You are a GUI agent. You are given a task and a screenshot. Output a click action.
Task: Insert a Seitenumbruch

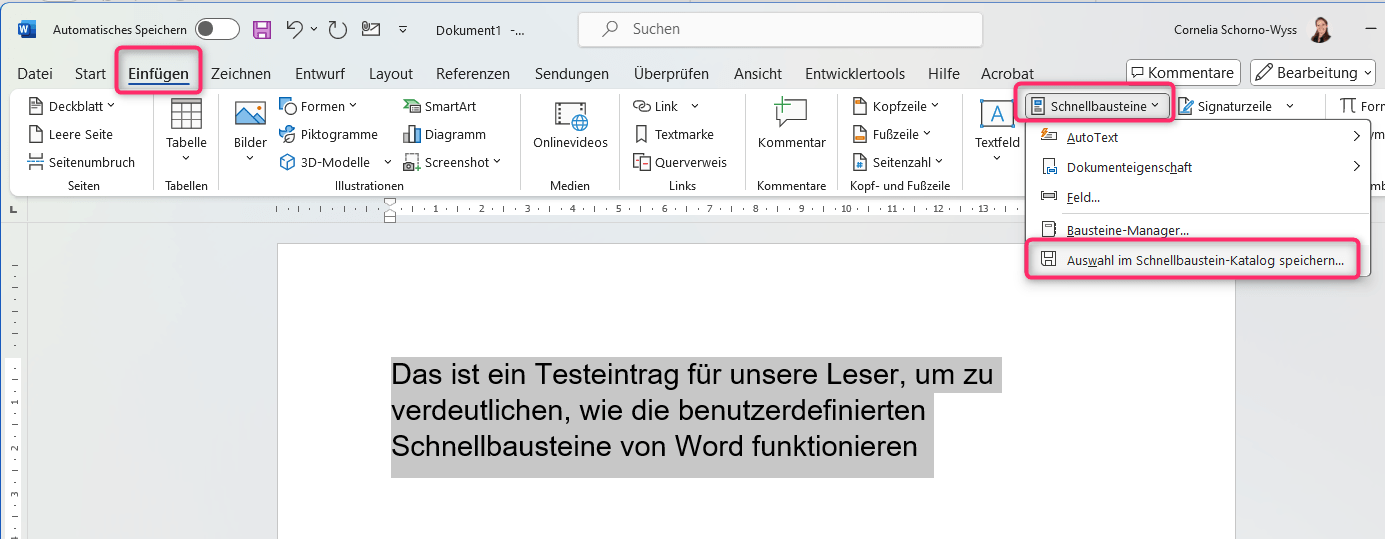click(x=82, y=162)
